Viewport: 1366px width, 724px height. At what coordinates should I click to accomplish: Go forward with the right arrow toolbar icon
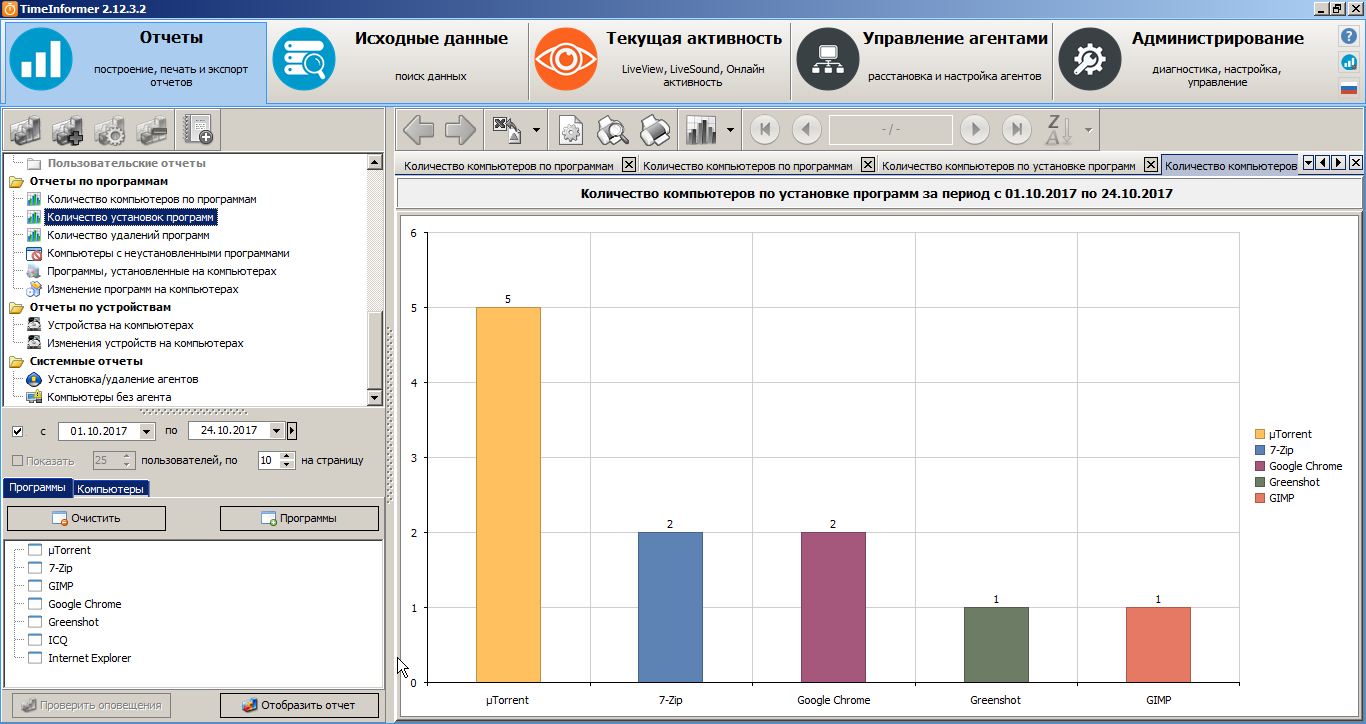click(460, 130)
